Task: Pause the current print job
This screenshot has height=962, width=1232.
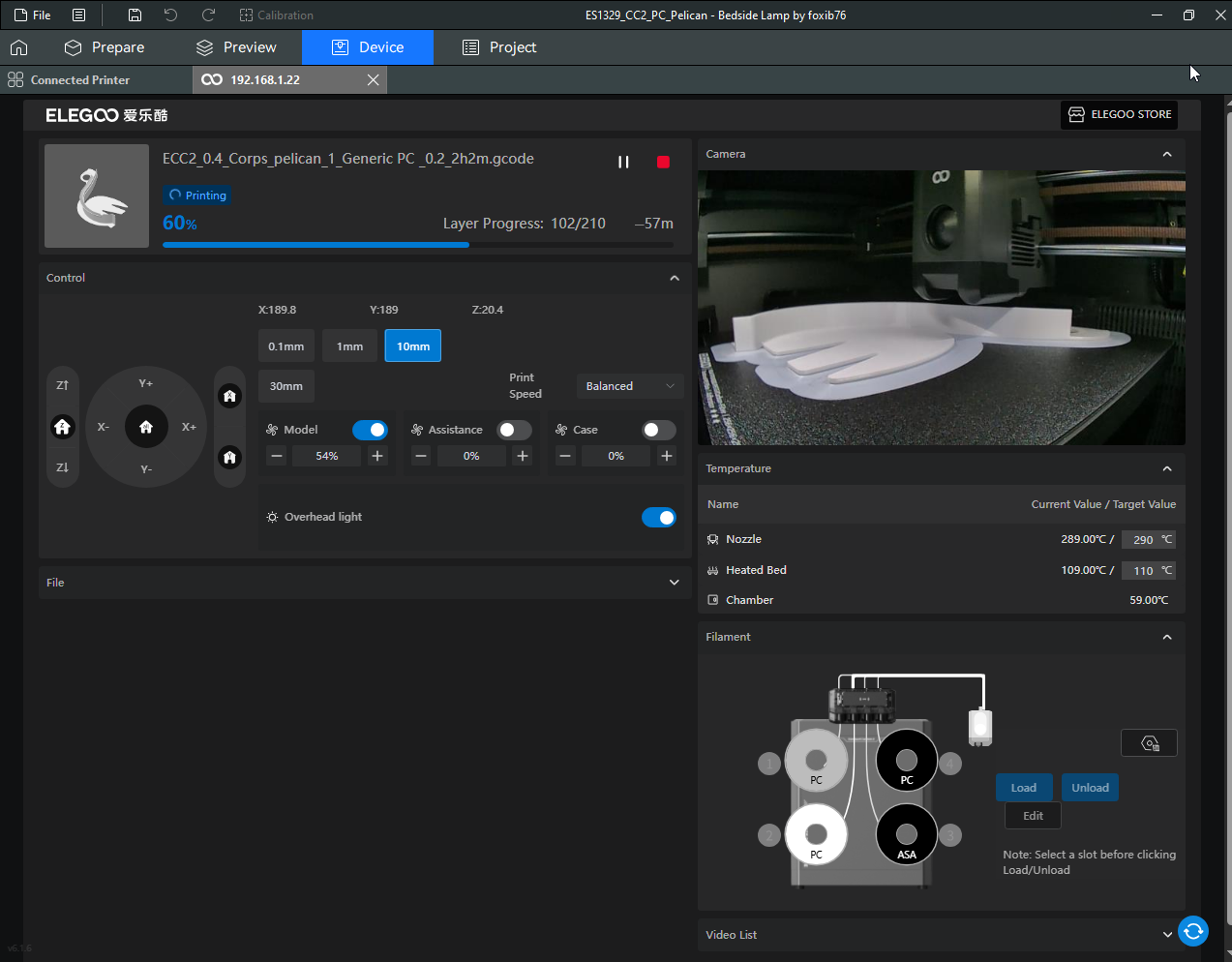Action: click(x=623, y=162)
